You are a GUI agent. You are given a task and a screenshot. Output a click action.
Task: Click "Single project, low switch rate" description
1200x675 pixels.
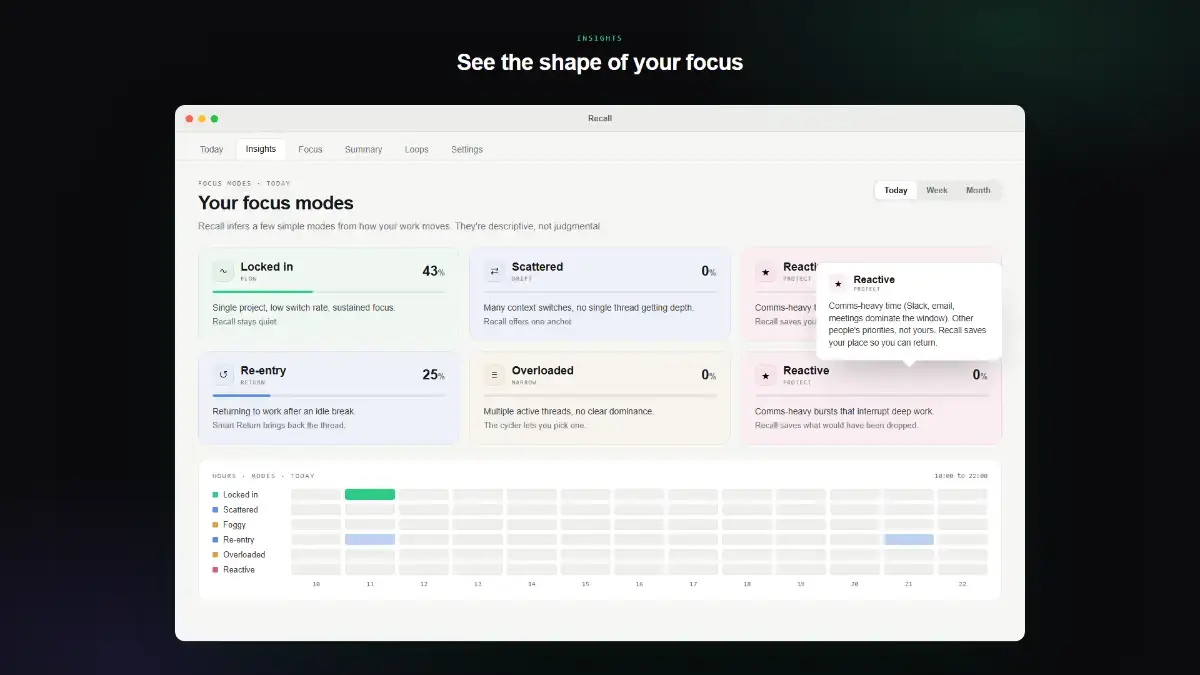pos(304,308)
